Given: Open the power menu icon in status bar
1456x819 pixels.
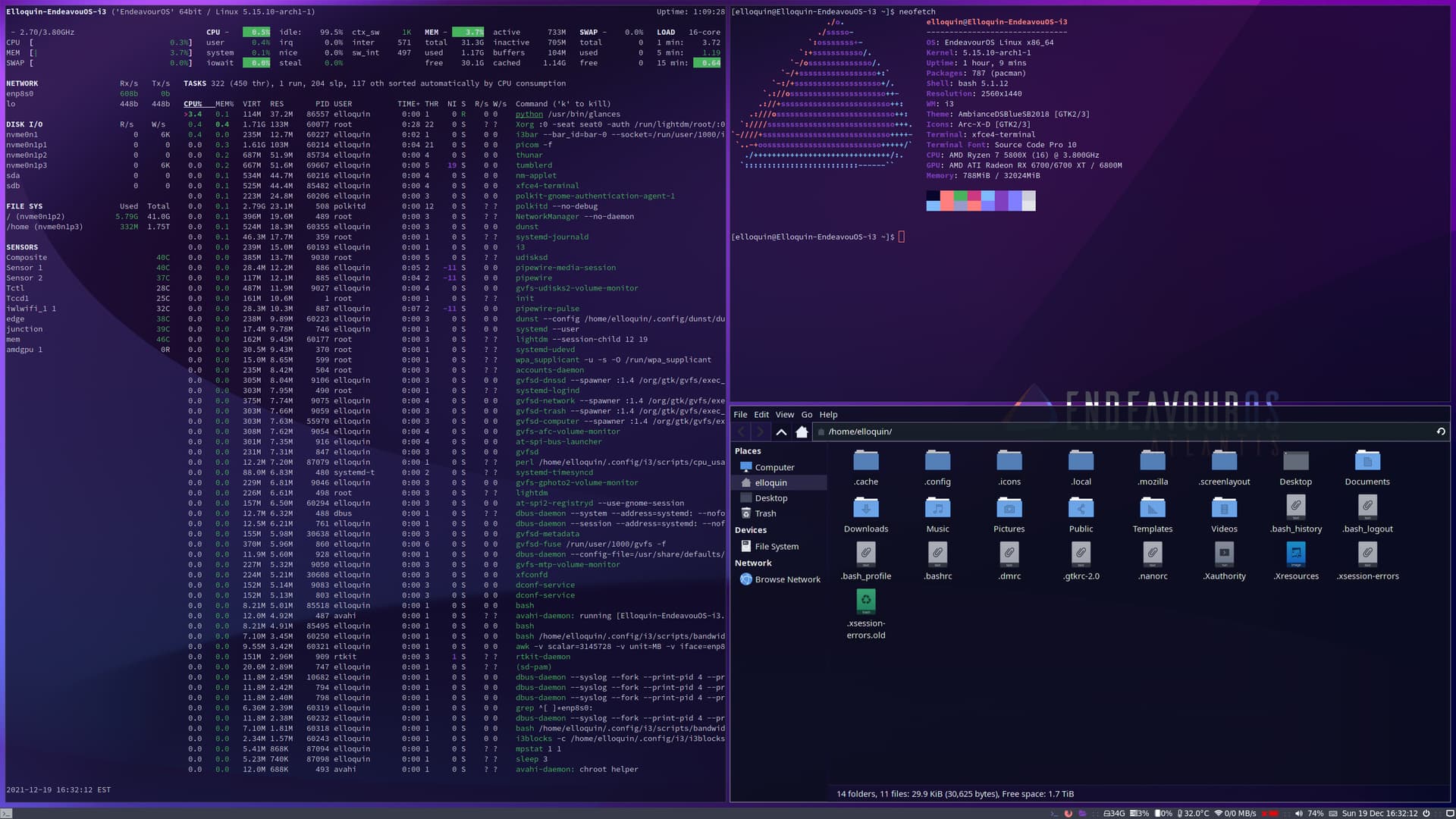Looking at the screenshot, I should (x=1426, y=814).
